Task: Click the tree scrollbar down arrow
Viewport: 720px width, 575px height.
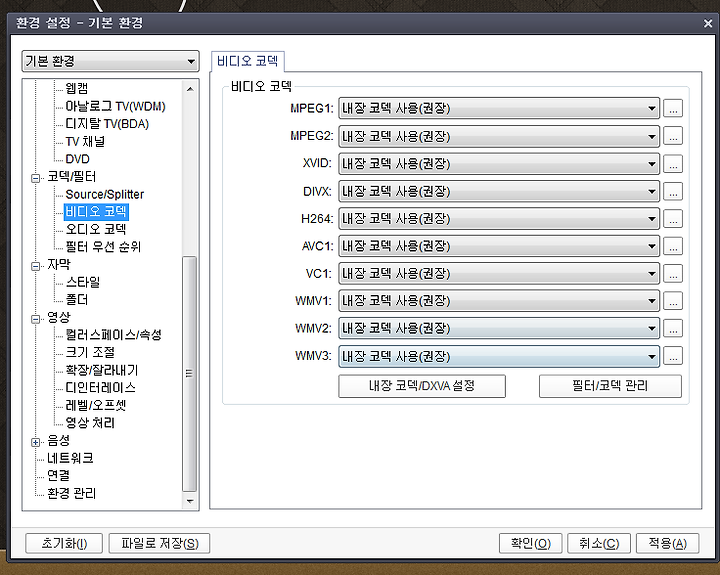Action: 190,501
